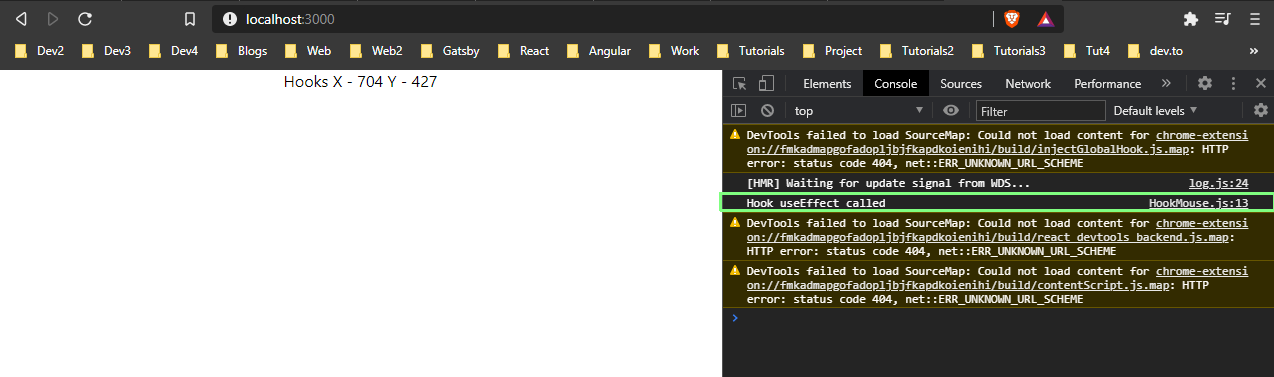
Task: Click the site info icon in address bar
Action: (230, 19)
